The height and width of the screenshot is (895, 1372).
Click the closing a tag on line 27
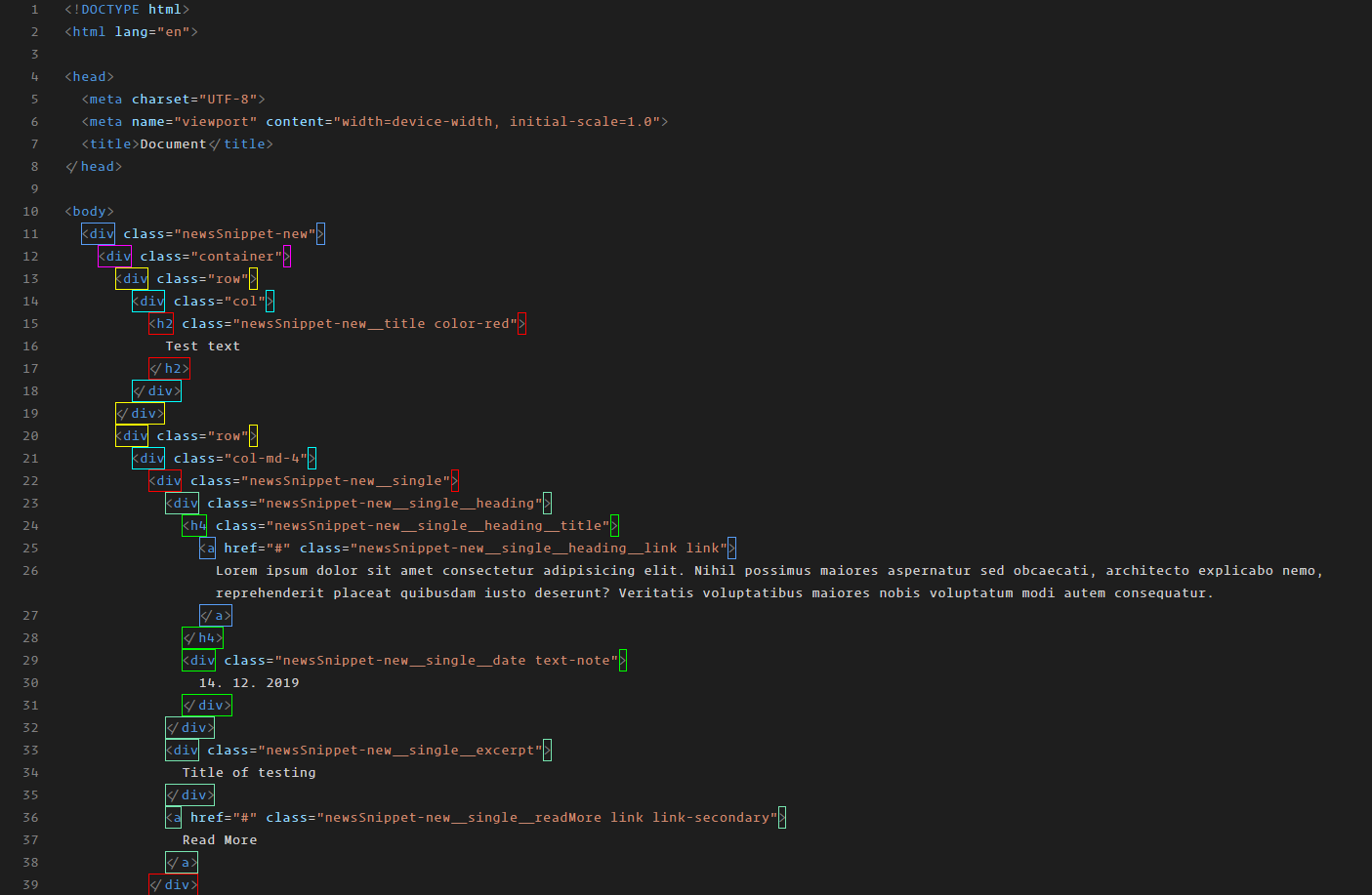coord(216,616)
